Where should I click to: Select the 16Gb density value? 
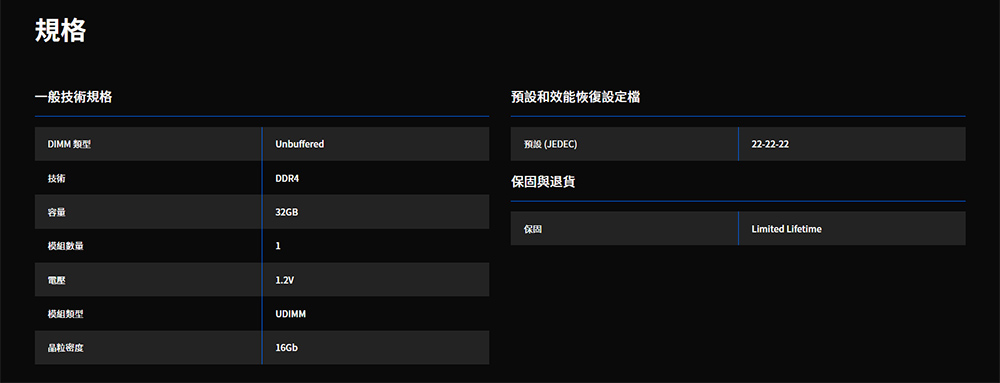(x=287, y=347)
